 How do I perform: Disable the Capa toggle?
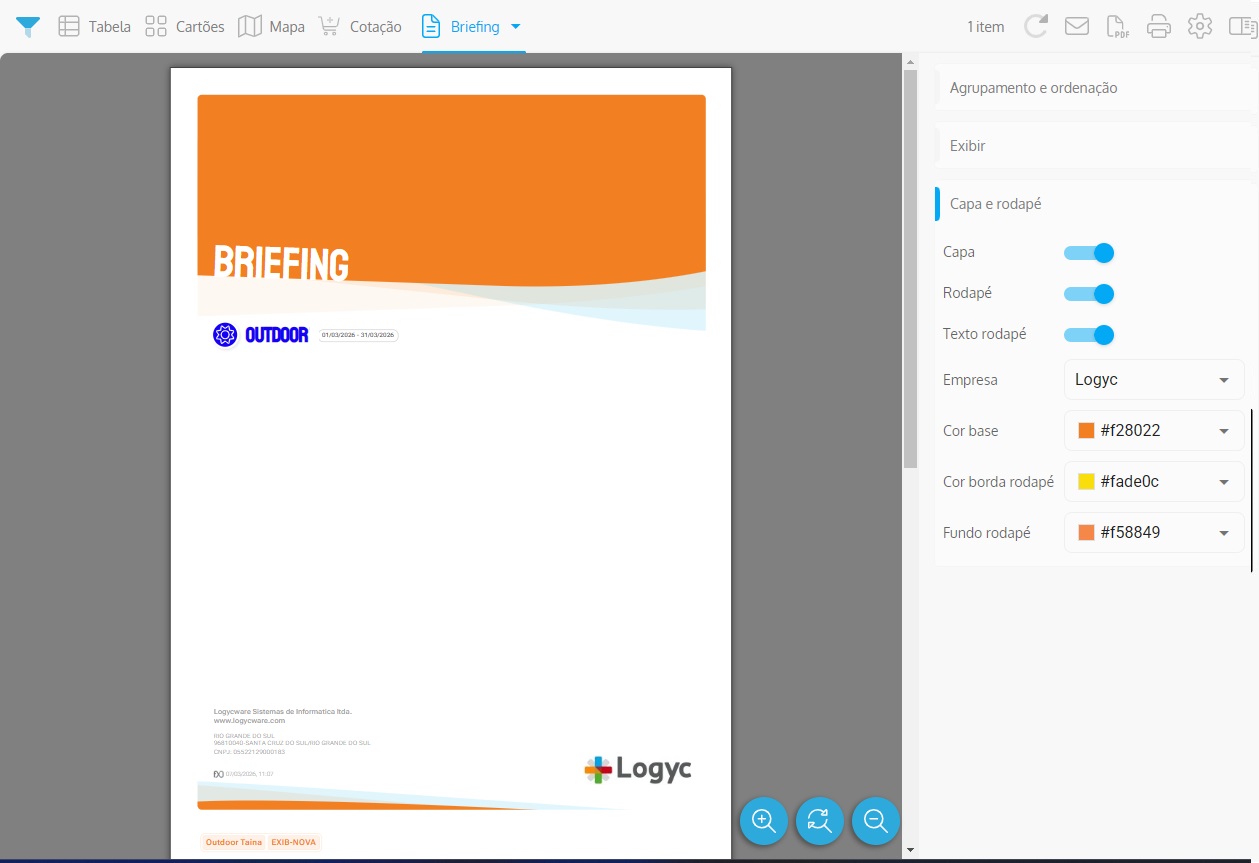(x=1089, y=253)
